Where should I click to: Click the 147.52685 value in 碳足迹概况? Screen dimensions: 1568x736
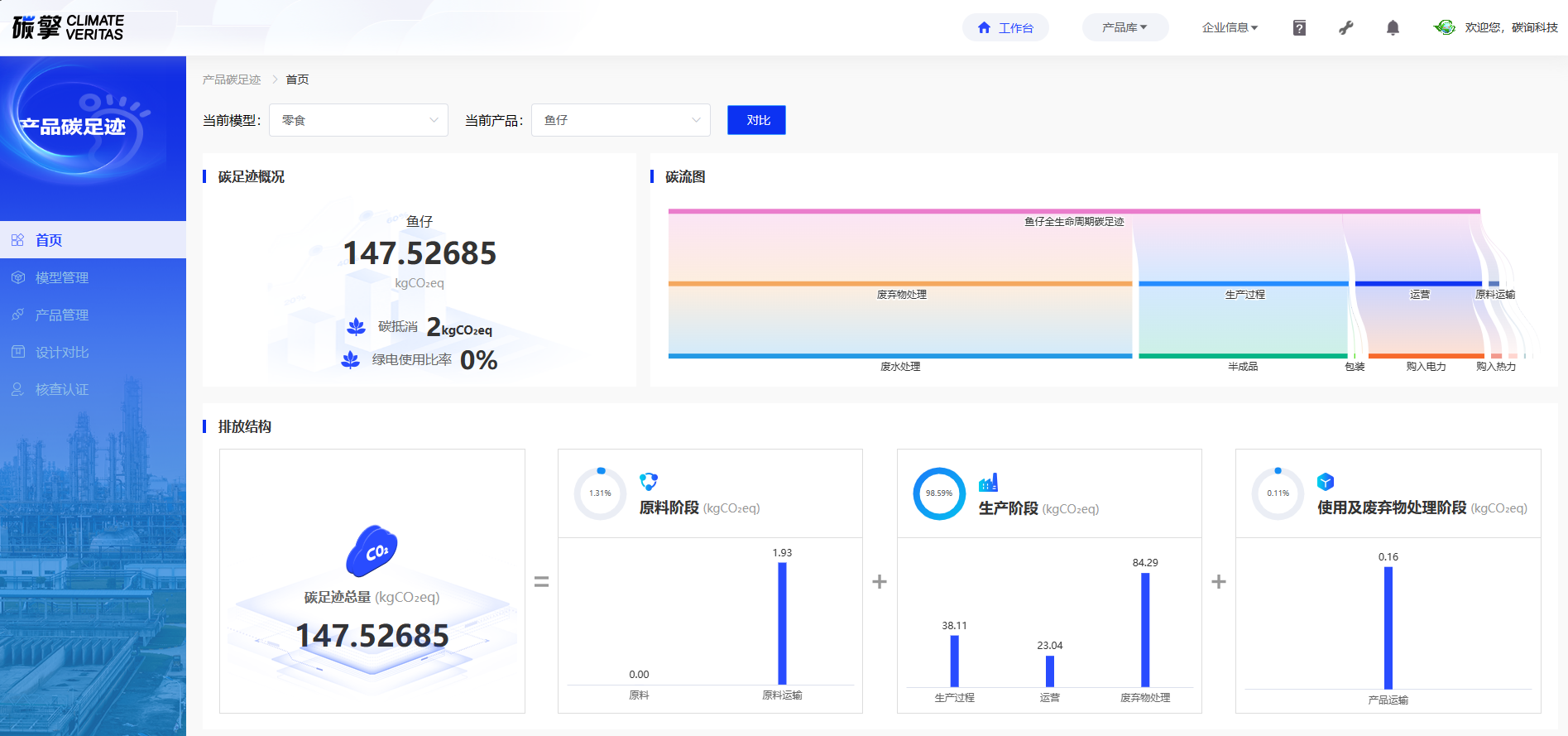click(420, 253)
